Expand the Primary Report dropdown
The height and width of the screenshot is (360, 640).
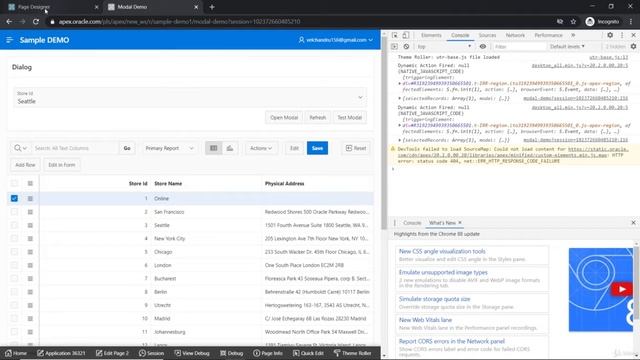click(169, 148)
